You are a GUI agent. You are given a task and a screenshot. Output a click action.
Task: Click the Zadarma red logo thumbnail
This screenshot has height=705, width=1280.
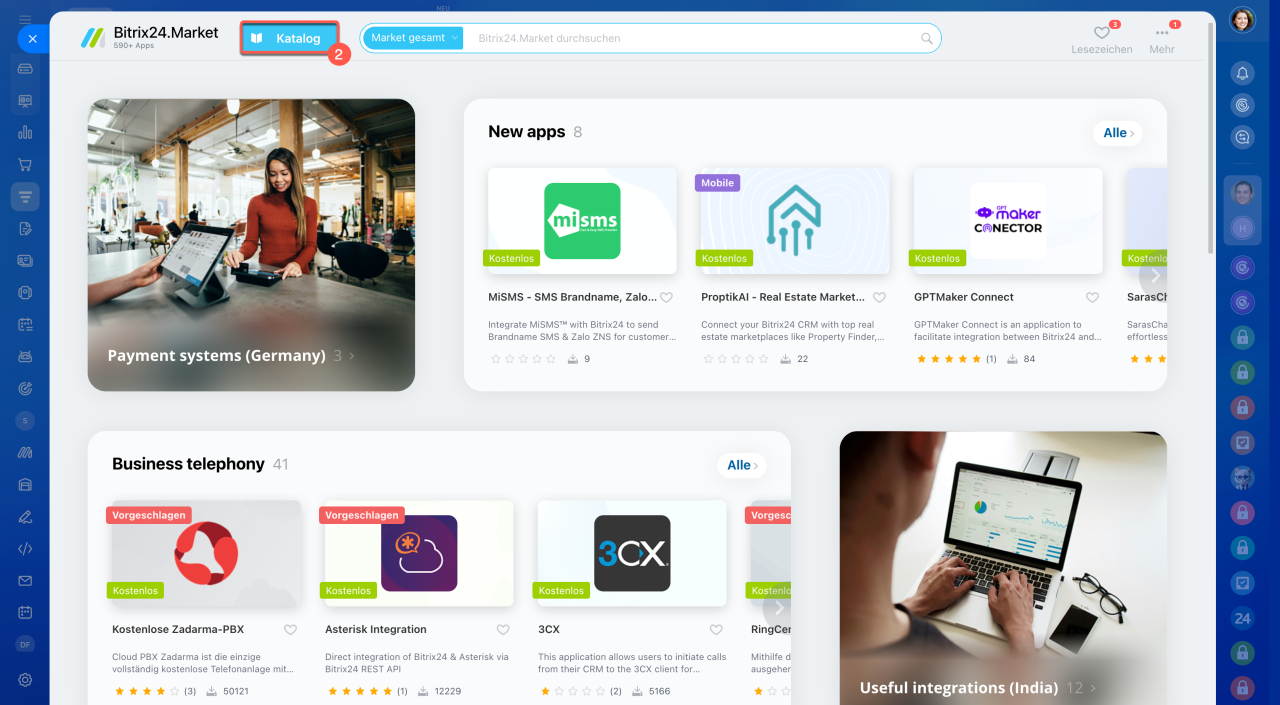pyautogui.click(x=206, y=553)
